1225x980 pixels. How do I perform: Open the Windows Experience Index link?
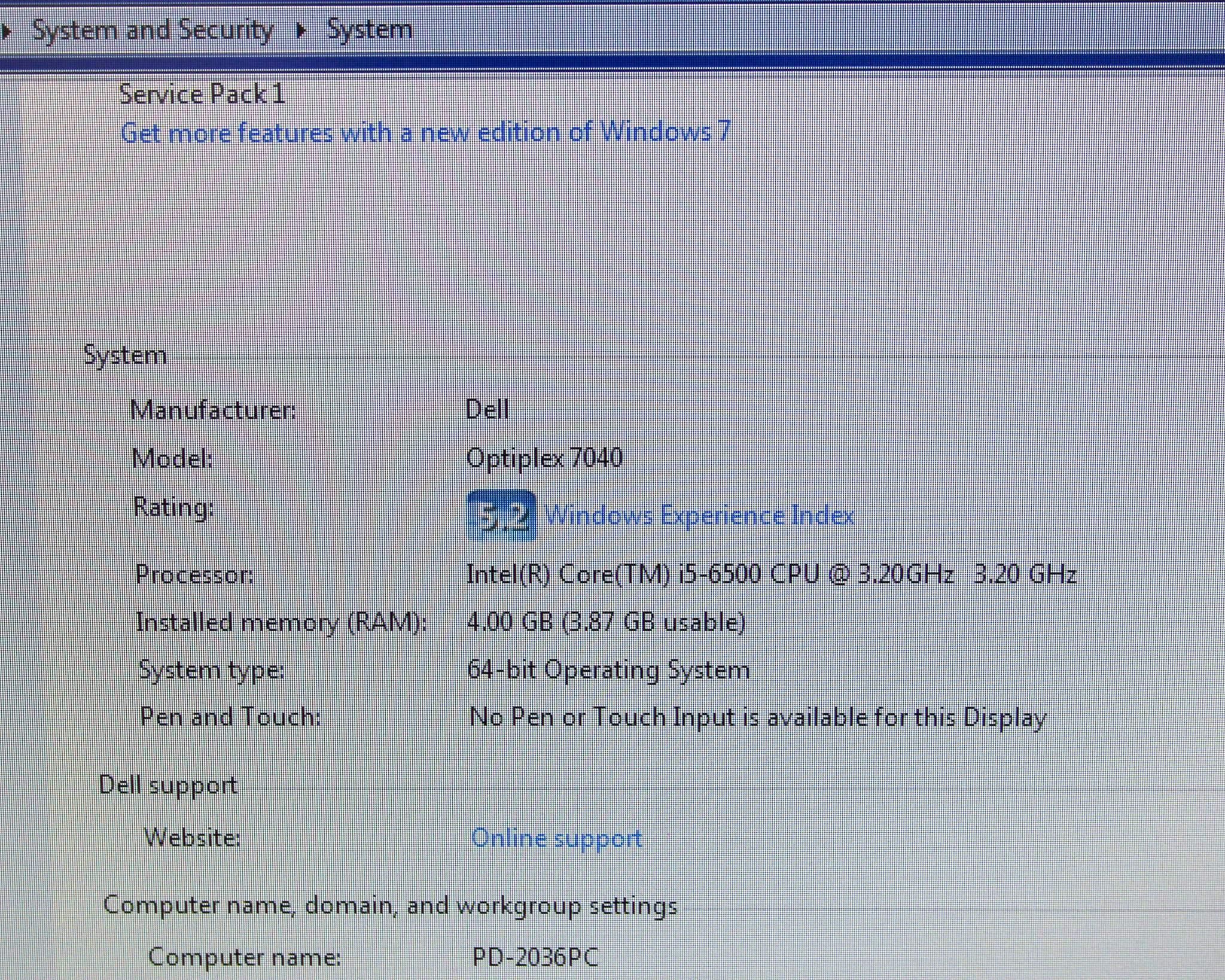tap(699, 515)
